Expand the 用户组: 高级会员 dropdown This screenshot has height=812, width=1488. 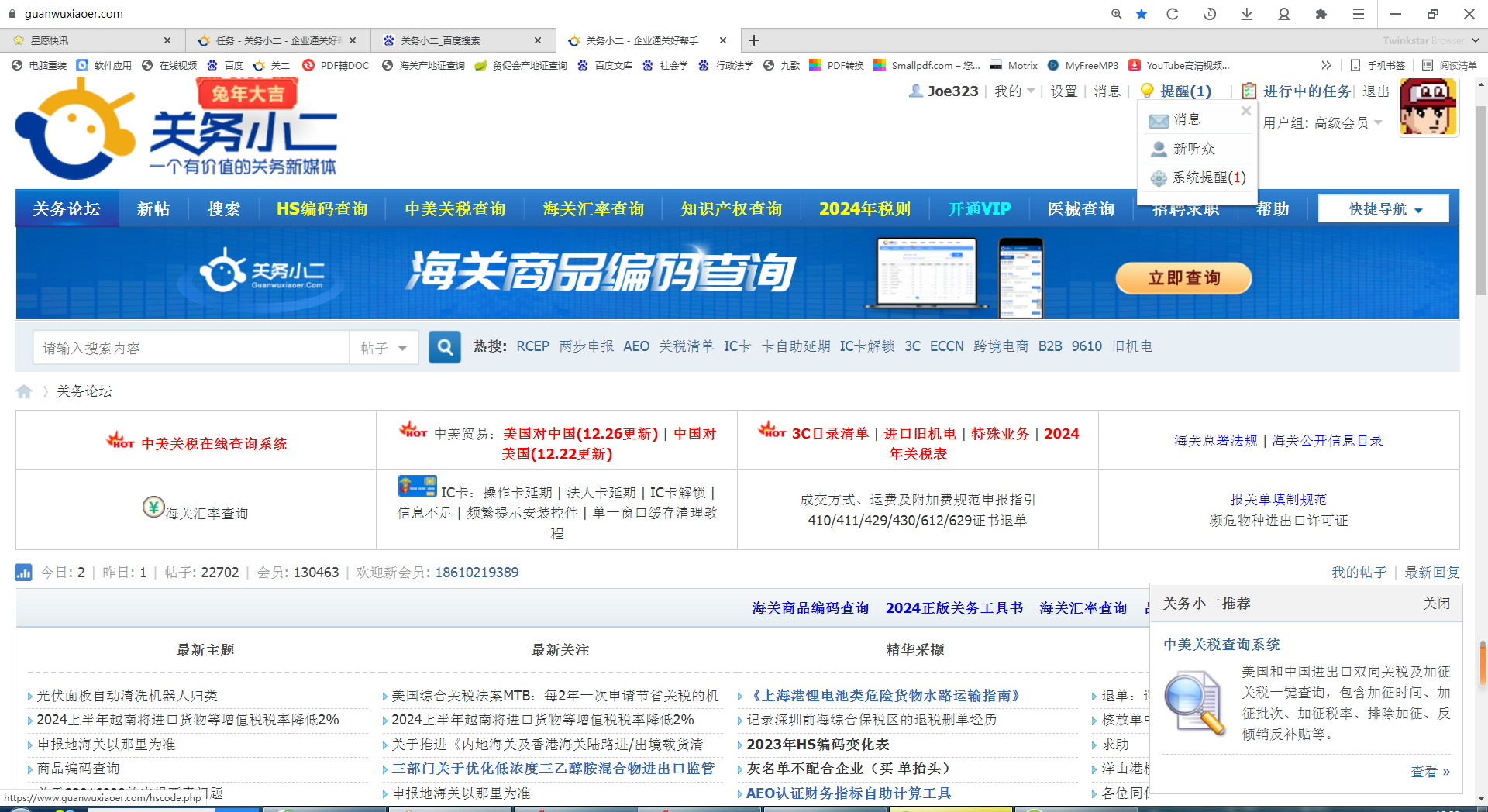(x=1323, y=122)
